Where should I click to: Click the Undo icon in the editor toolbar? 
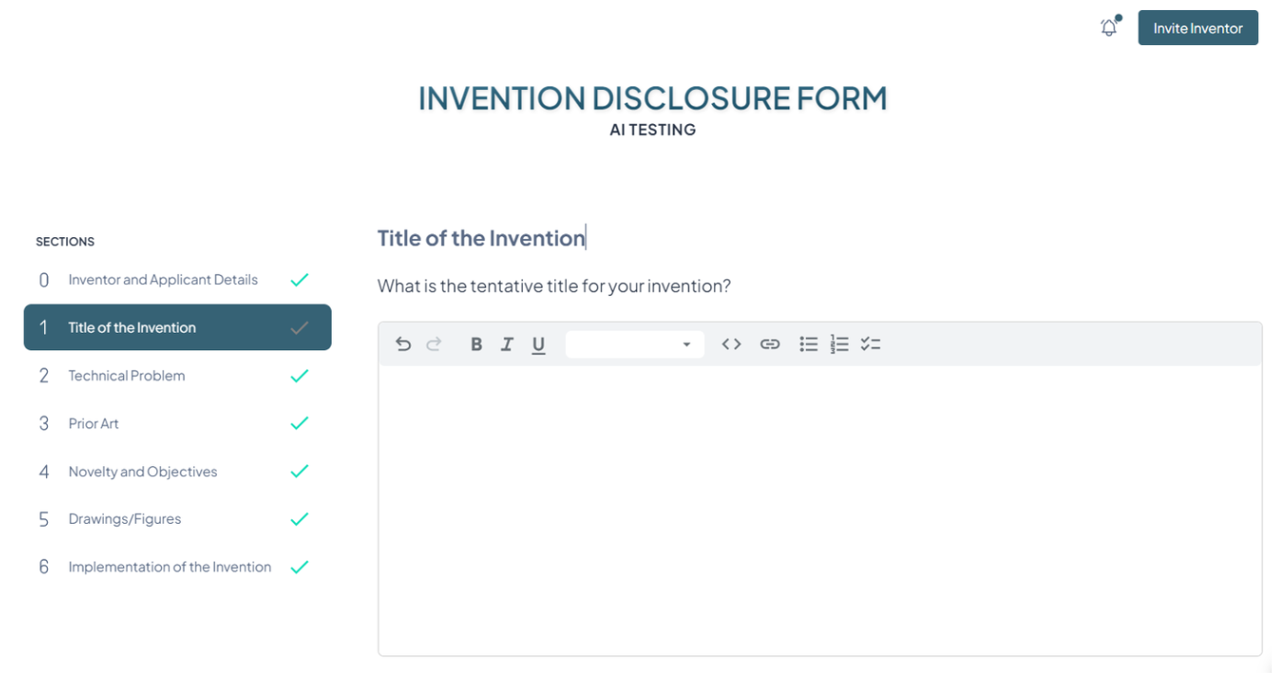coord(403,344)
